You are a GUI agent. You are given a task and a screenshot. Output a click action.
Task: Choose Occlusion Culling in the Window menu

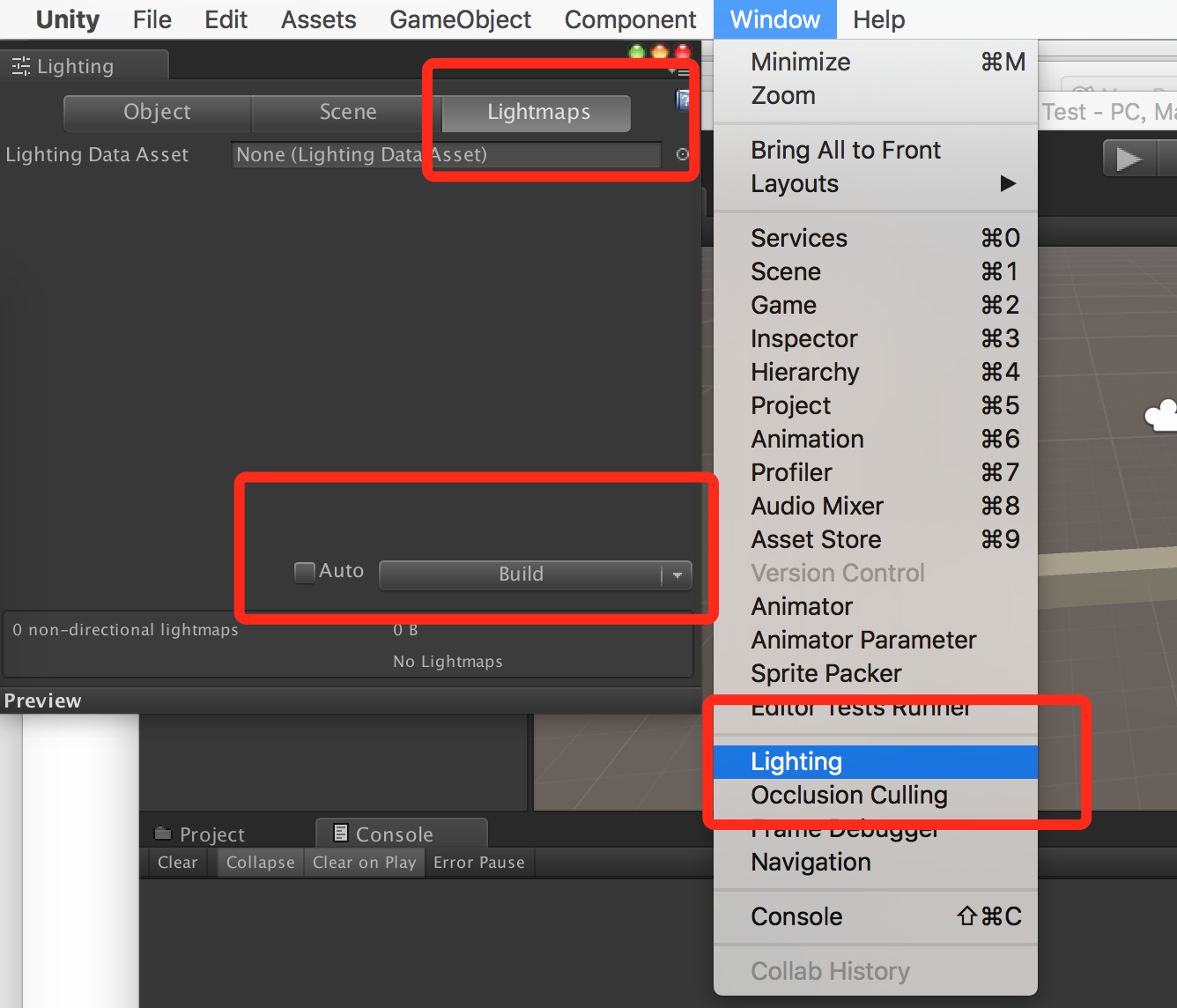876,795
